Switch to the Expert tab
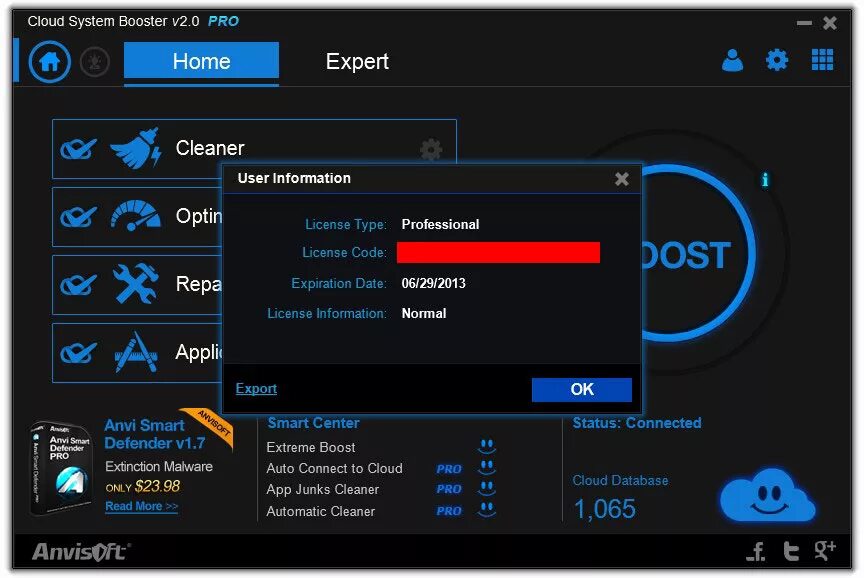The width and height of the screenshot is (864, 578). click(x=357, y=62)
